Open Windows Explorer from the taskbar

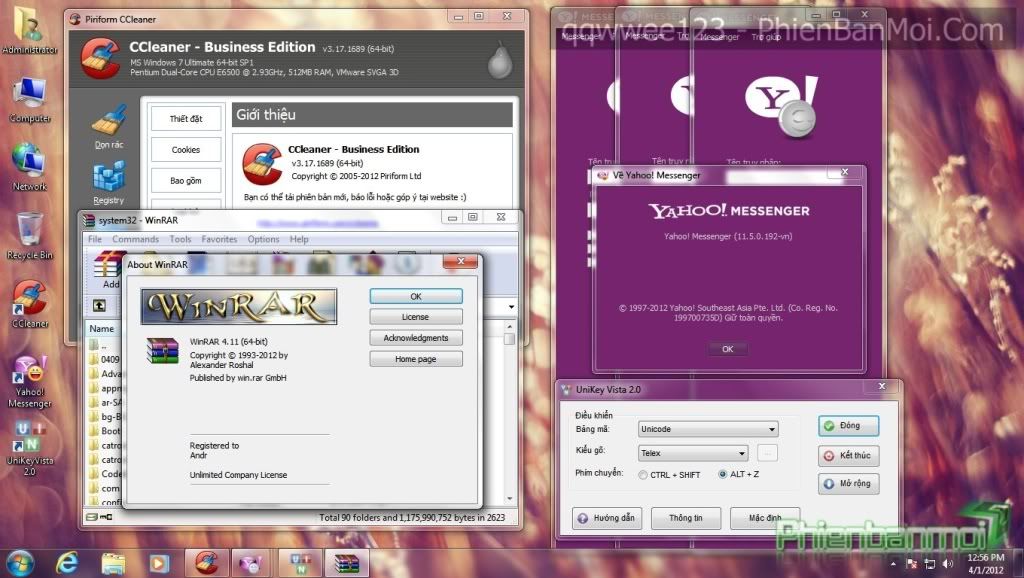click(x=113, y=563)
